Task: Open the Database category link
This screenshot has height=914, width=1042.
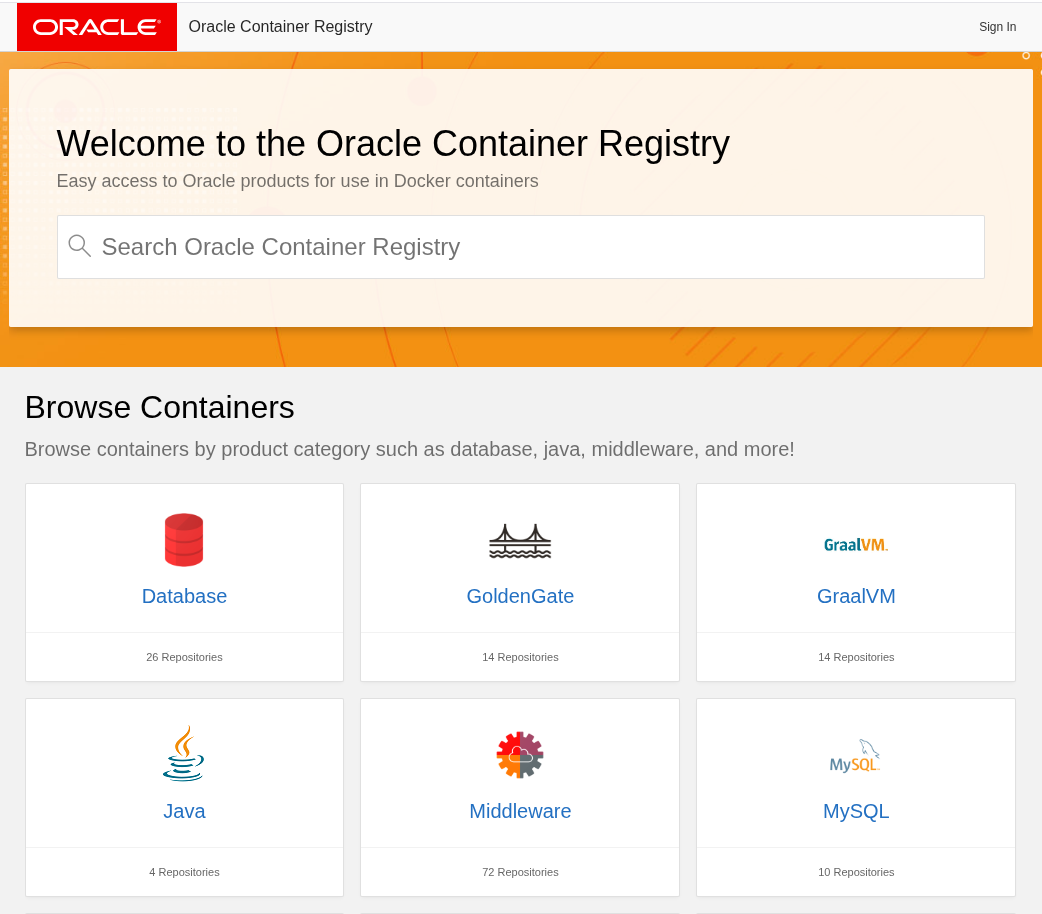Action: click(184, 596)
